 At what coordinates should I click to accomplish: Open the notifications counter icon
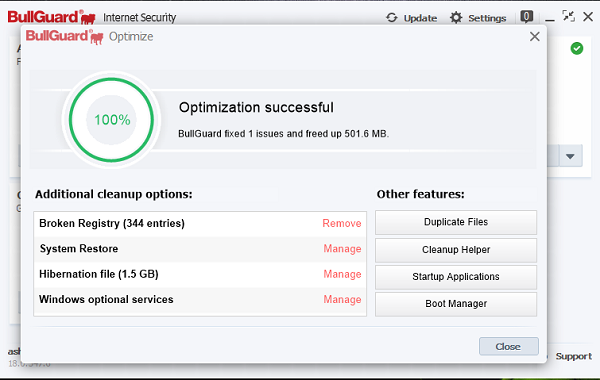point(527,17)
